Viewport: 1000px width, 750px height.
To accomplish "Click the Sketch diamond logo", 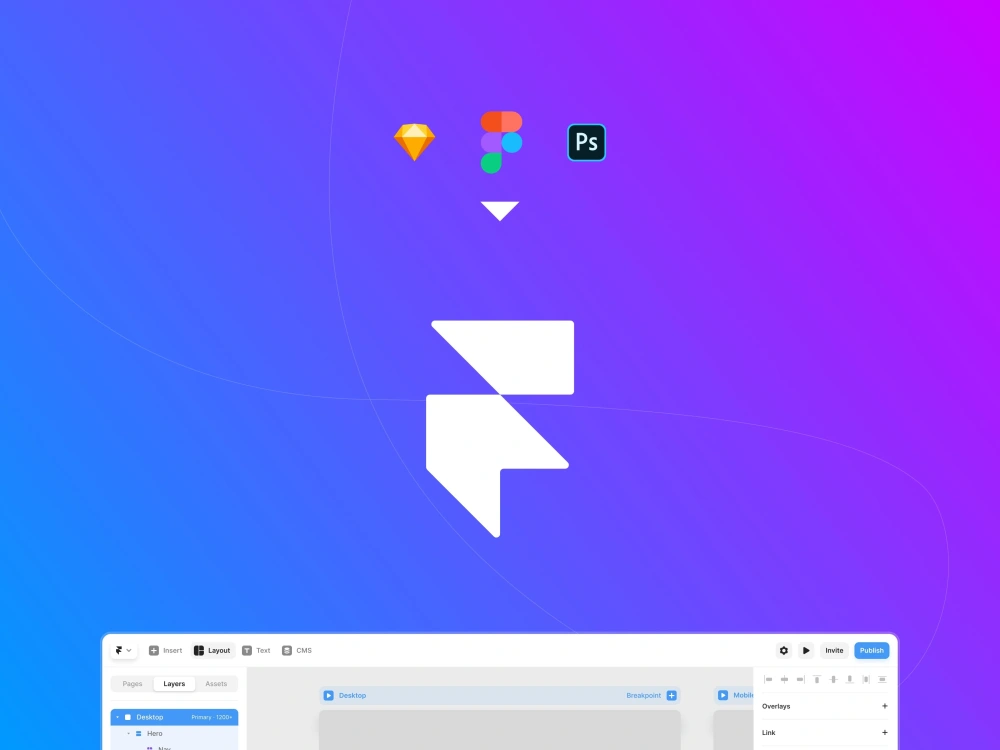I will click(415, 142).
